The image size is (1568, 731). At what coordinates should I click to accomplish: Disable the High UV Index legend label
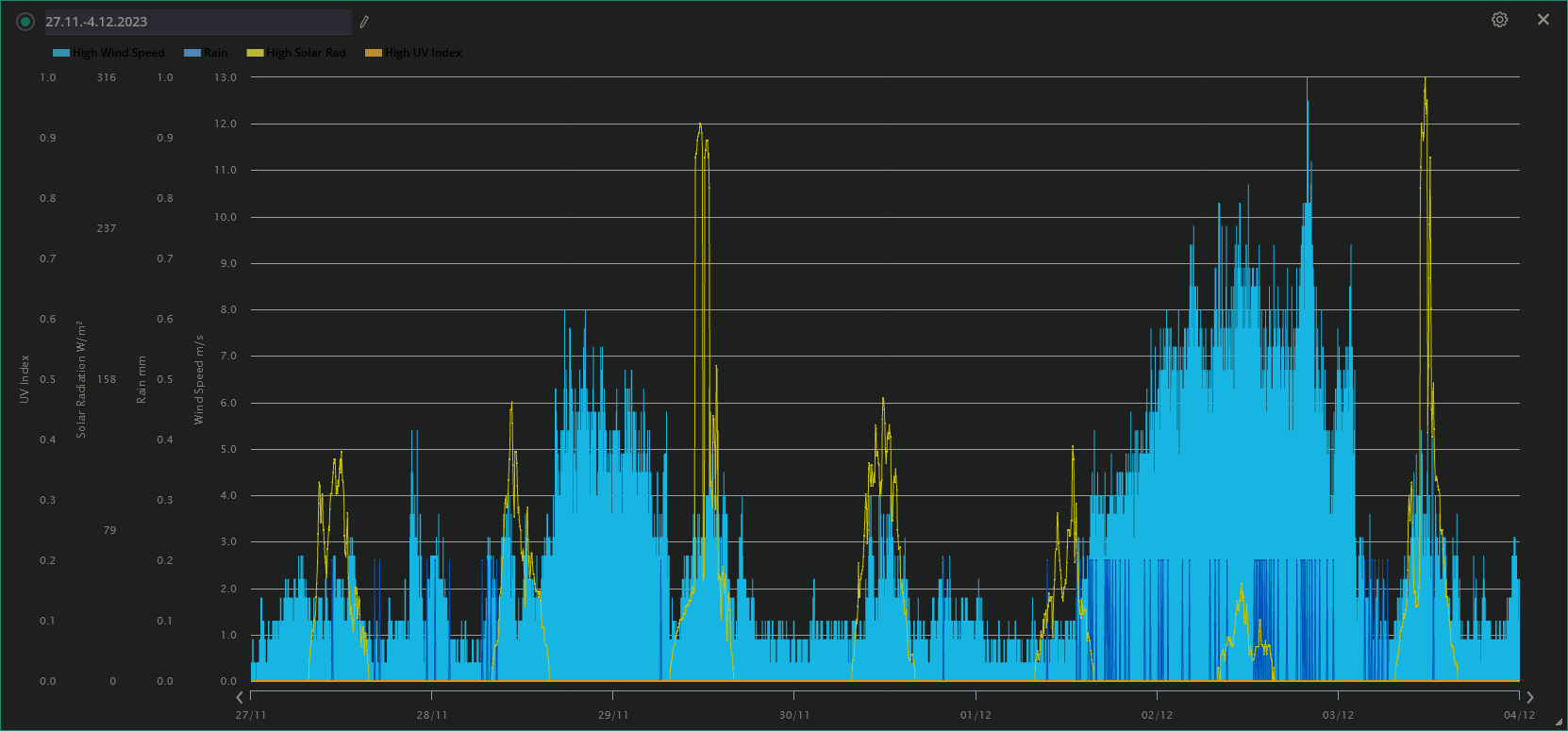424,53
